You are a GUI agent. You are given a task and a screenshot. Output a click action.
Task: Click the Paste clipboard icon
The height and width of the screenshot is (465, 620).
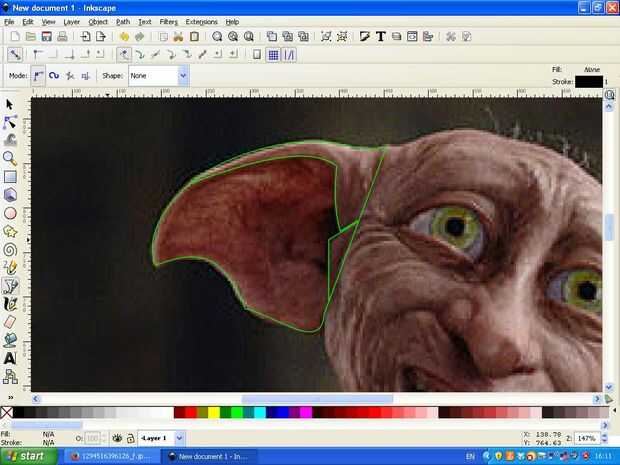pos(194,37)
